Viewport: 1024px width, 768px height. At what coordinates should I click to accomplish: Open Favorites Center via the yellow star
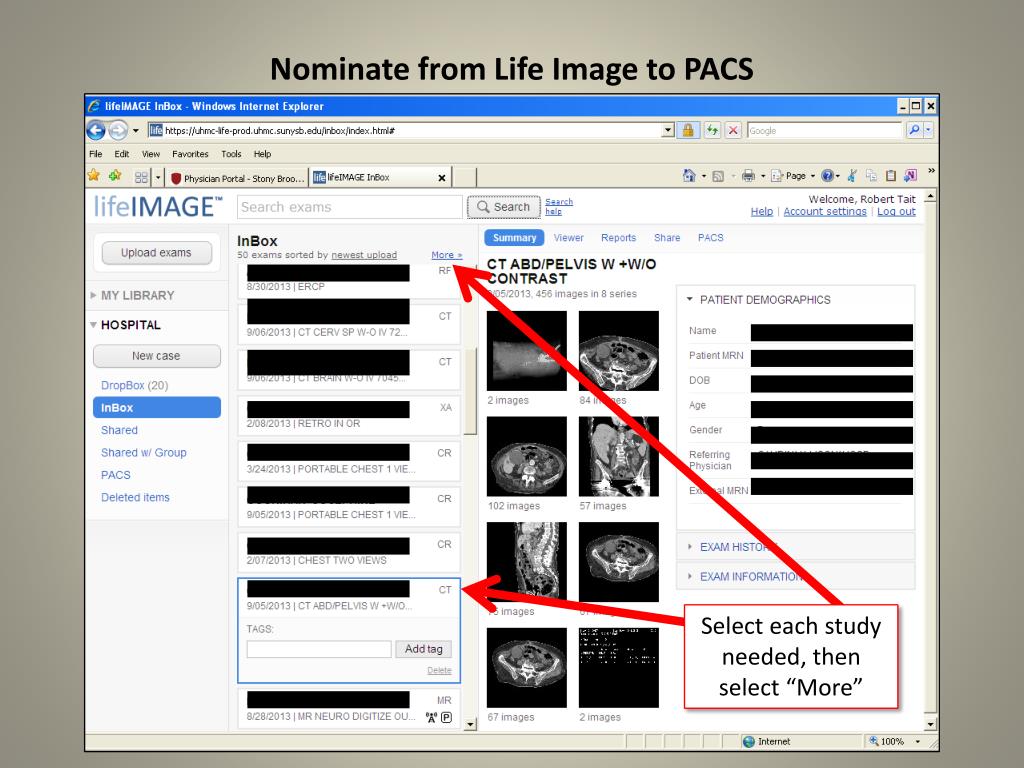pos(94,175)
